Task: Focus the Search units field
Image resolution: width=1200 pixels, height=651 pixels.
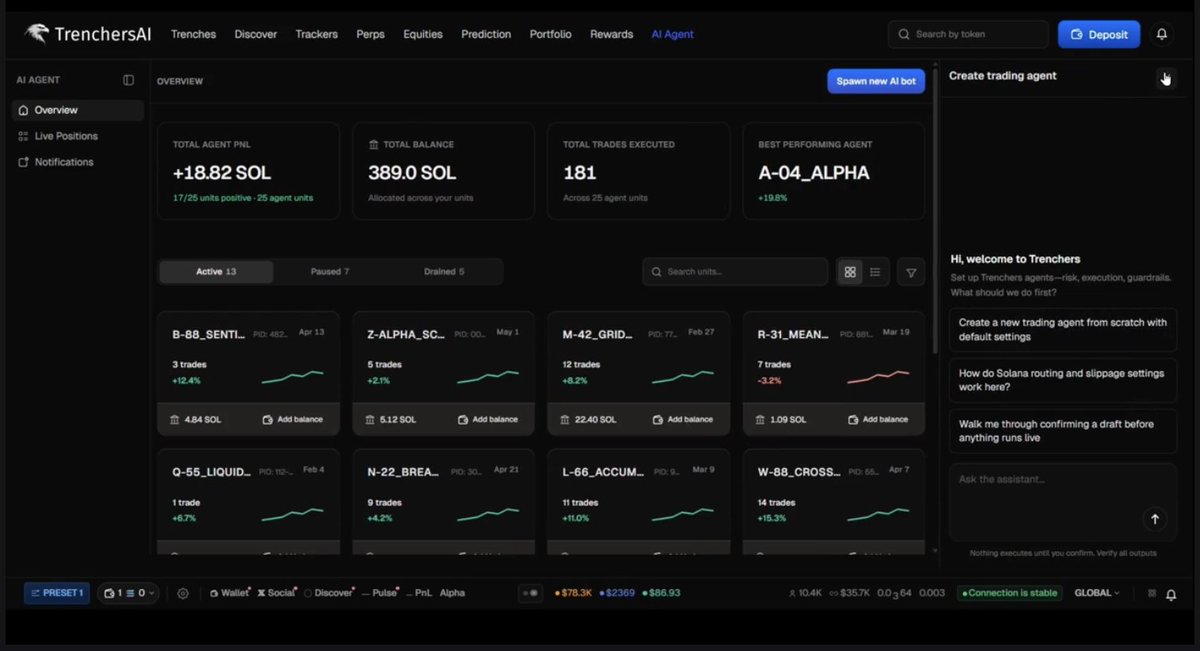Action: pos(735,272)
